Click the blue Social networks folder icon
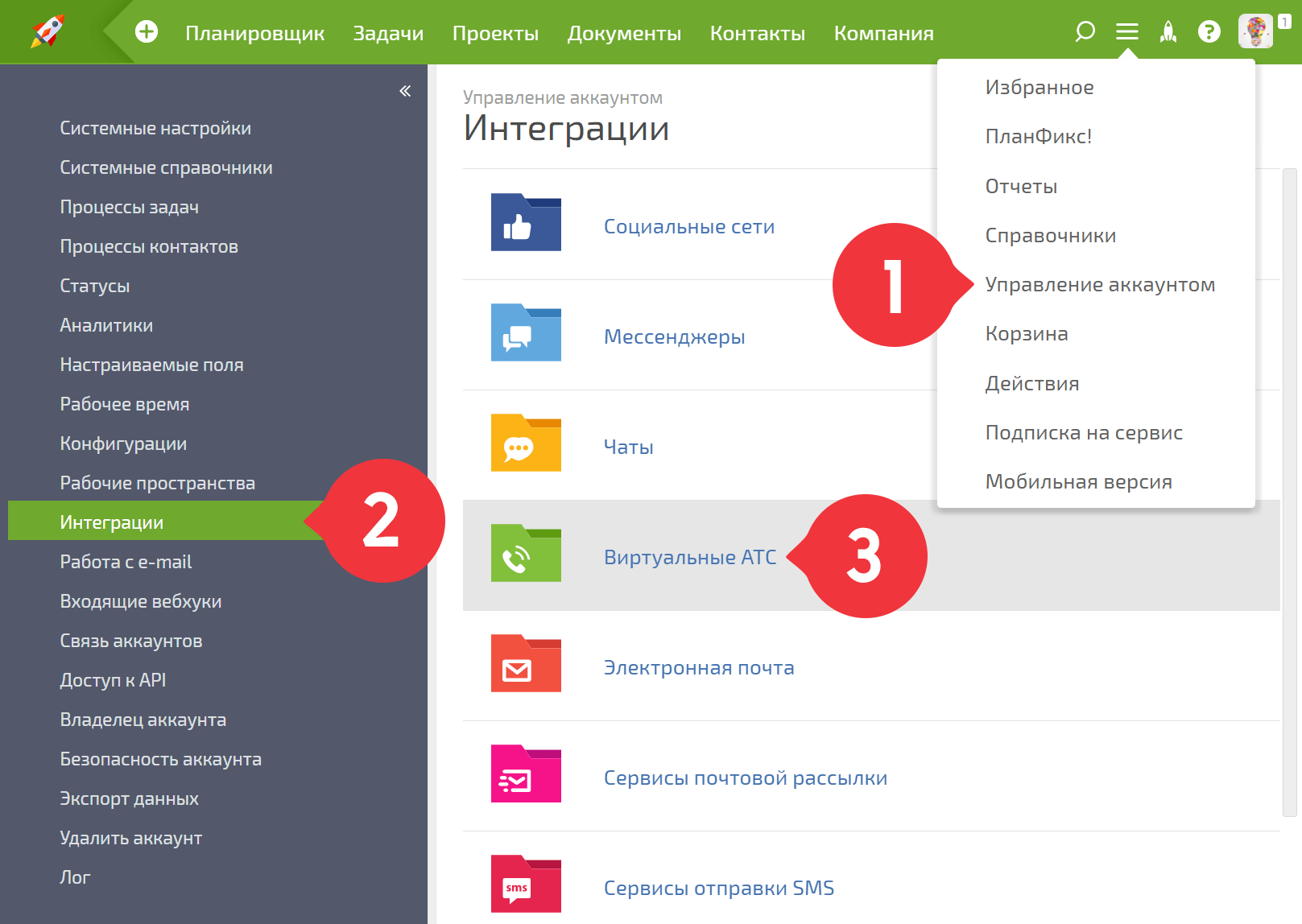1302x924 pixels. pos(526,223)
